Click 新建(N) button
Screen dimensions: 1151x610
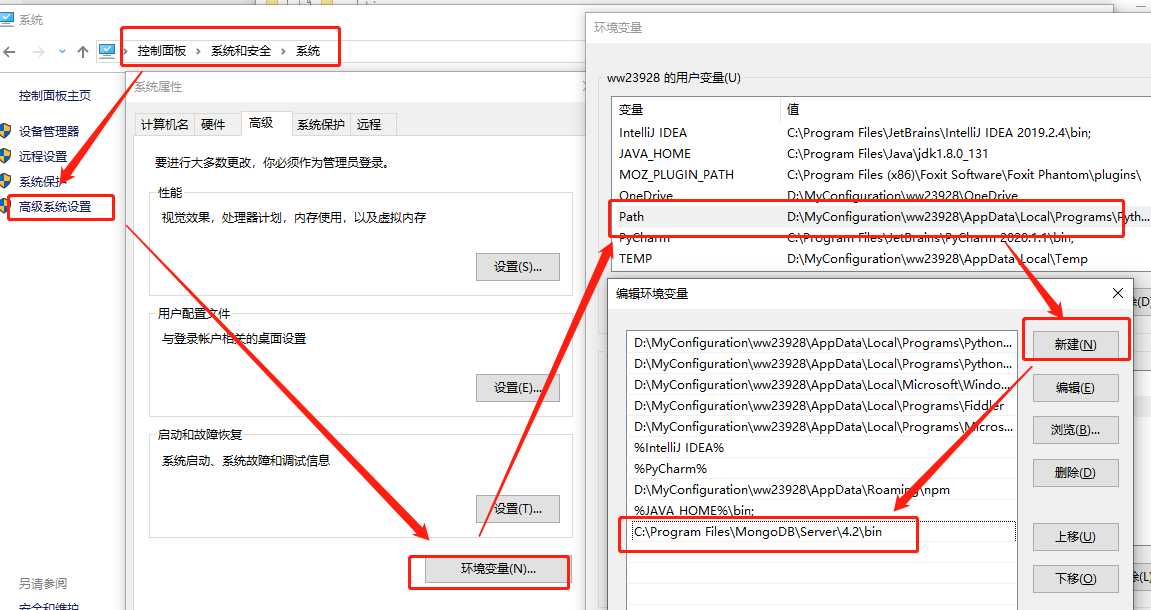click(1075, 344)
